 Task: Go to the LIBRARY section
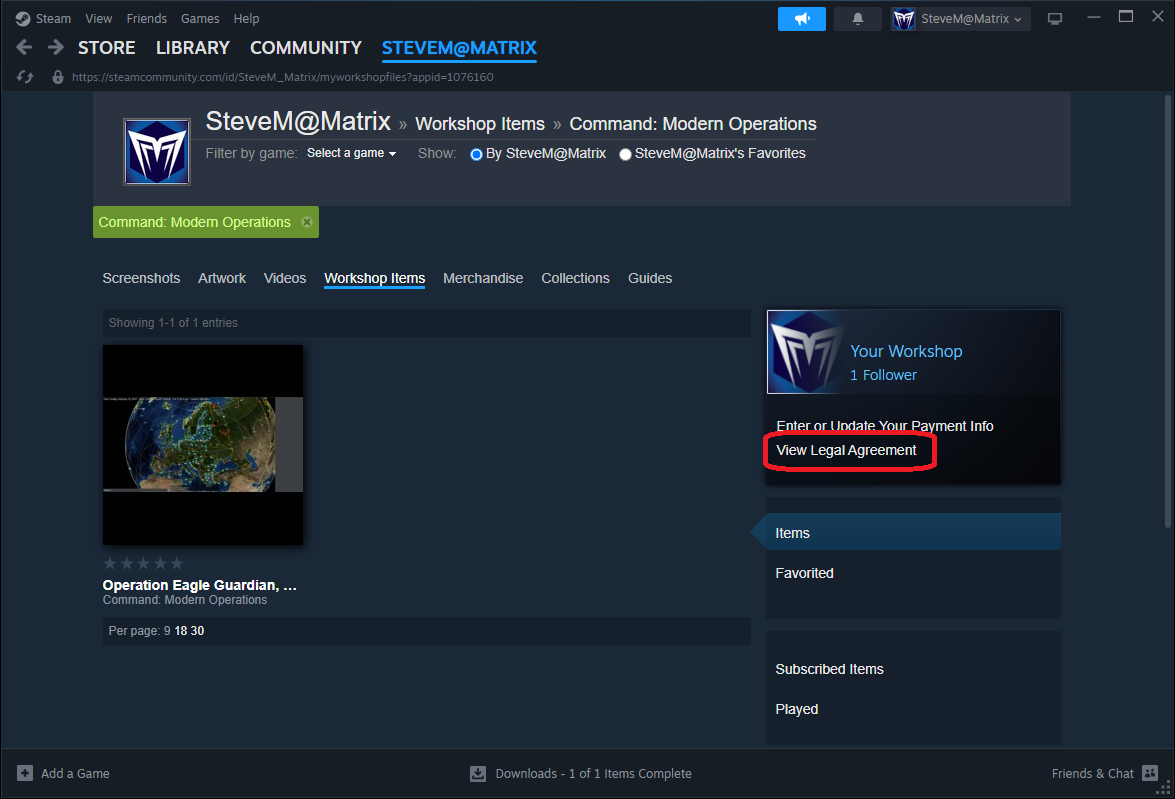click(193, 48)
